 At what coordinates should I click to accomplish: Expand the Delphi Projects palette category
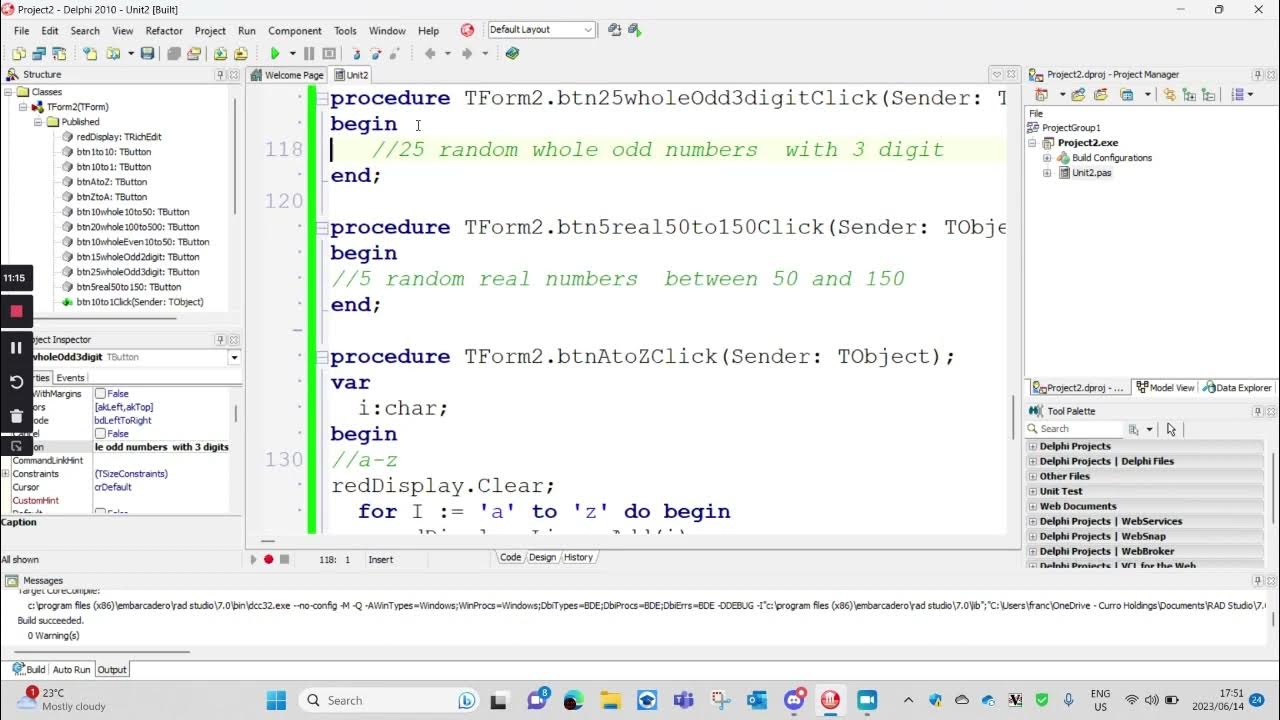[x=1033, y=446]
